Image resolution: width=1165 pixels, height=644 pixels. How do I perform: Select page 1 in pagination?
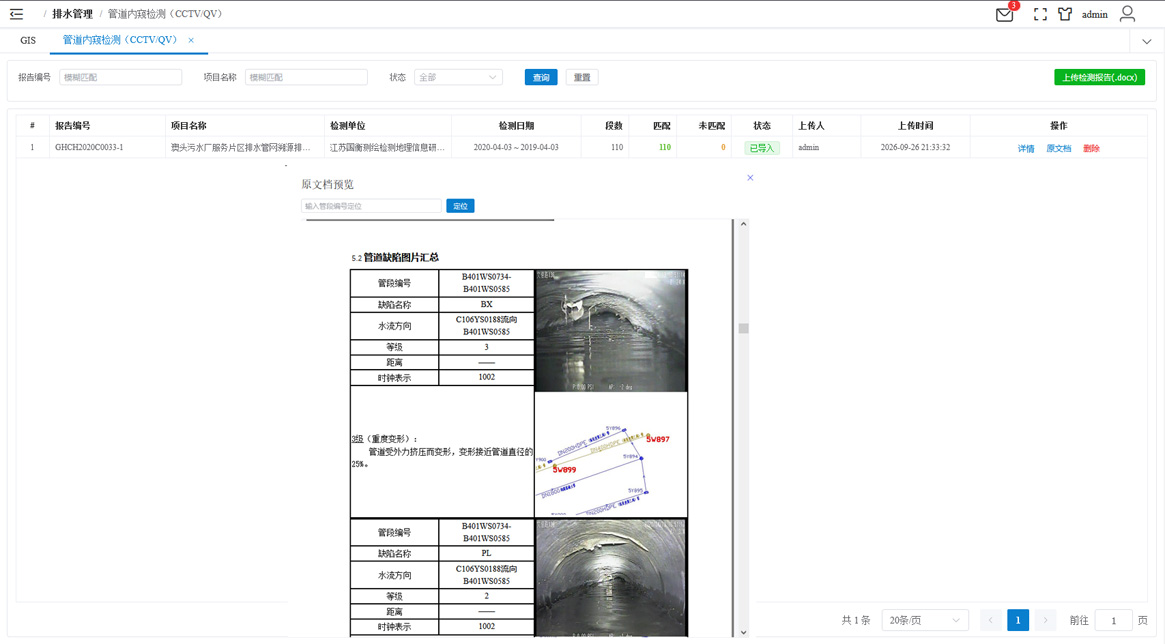point(1018,620)
